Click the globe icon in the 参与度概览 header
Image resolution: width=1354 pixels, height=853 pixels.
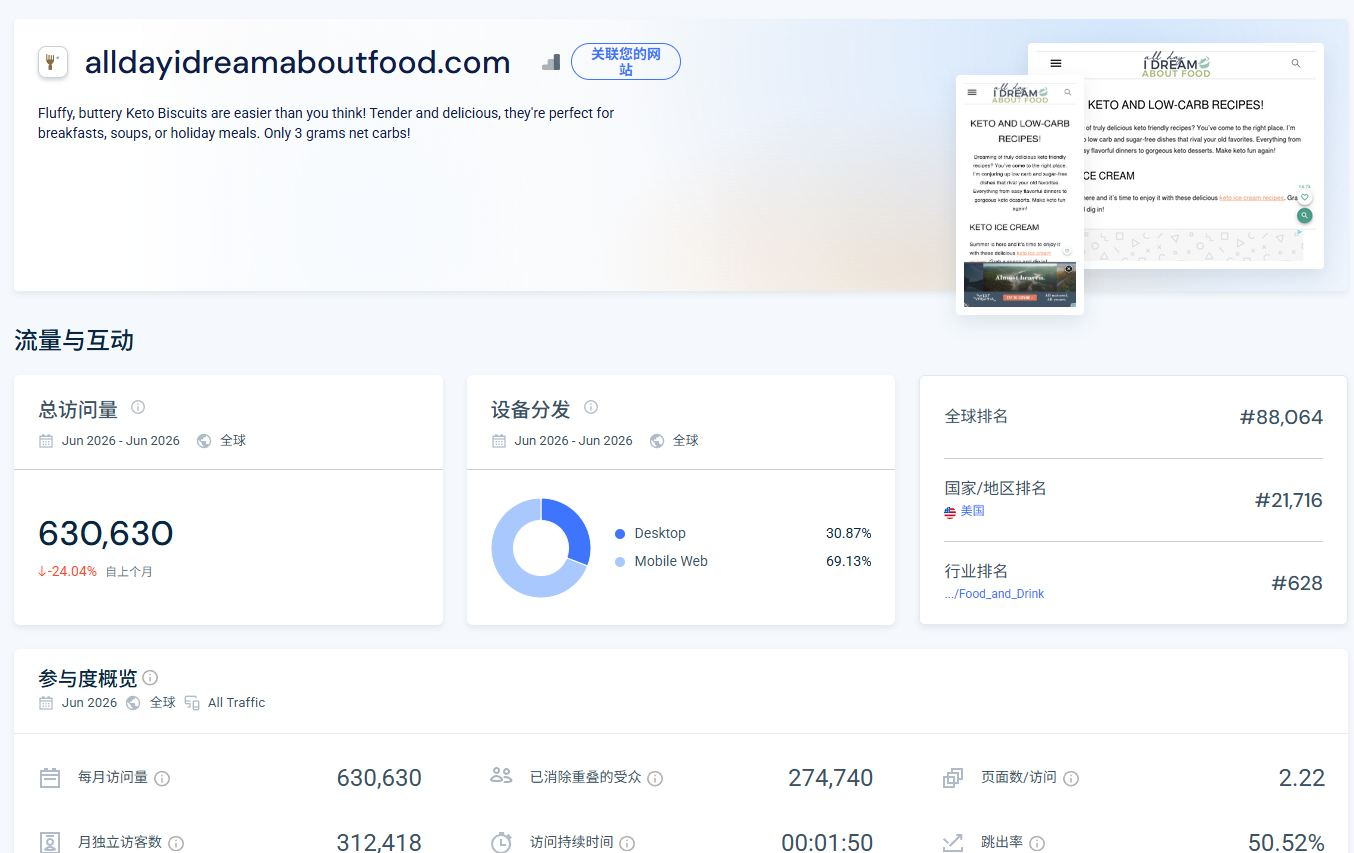tap(134, 703)
